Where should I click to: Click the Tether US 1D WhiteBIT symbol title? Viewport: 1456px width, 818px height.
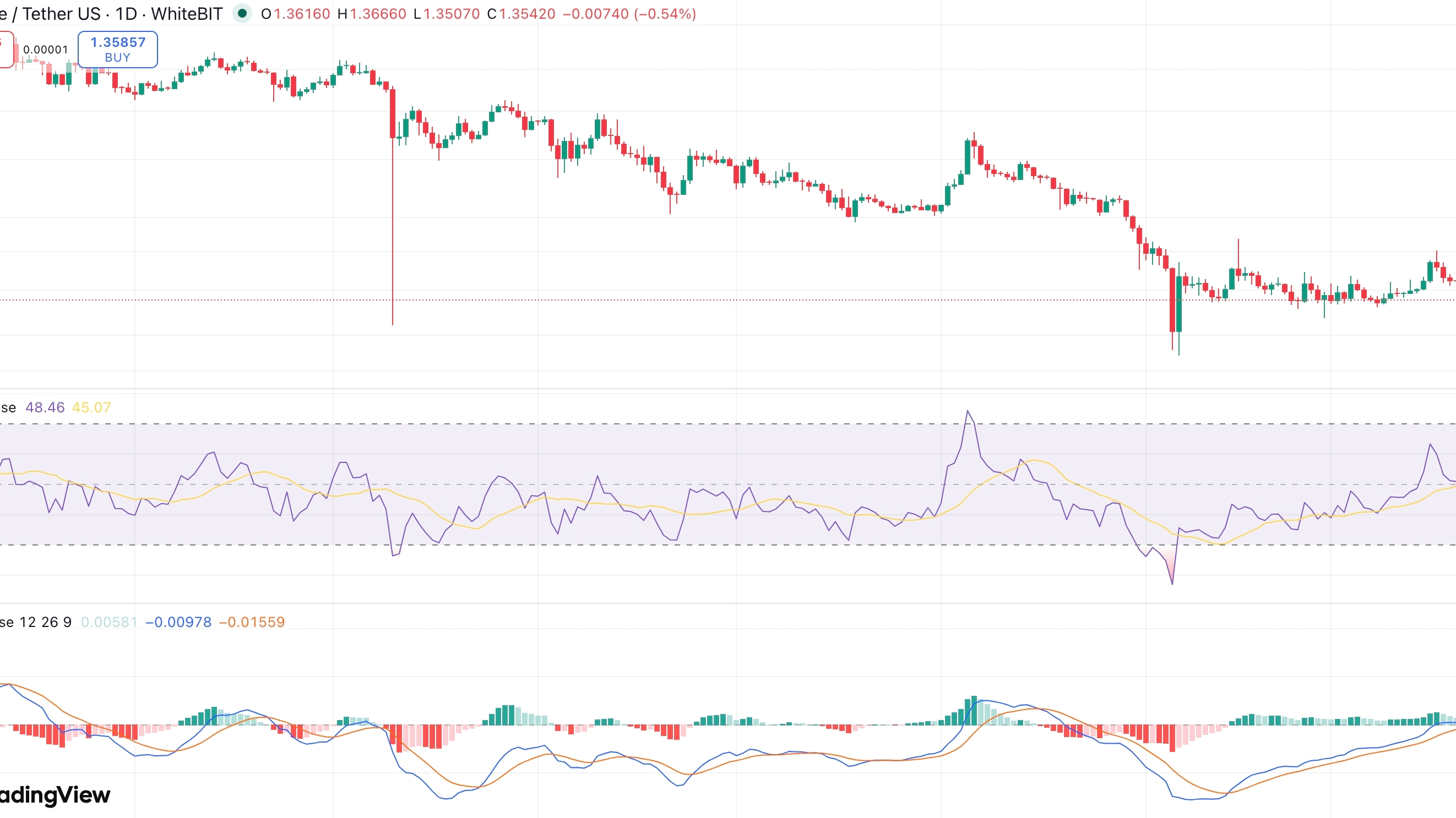point(113,14)
